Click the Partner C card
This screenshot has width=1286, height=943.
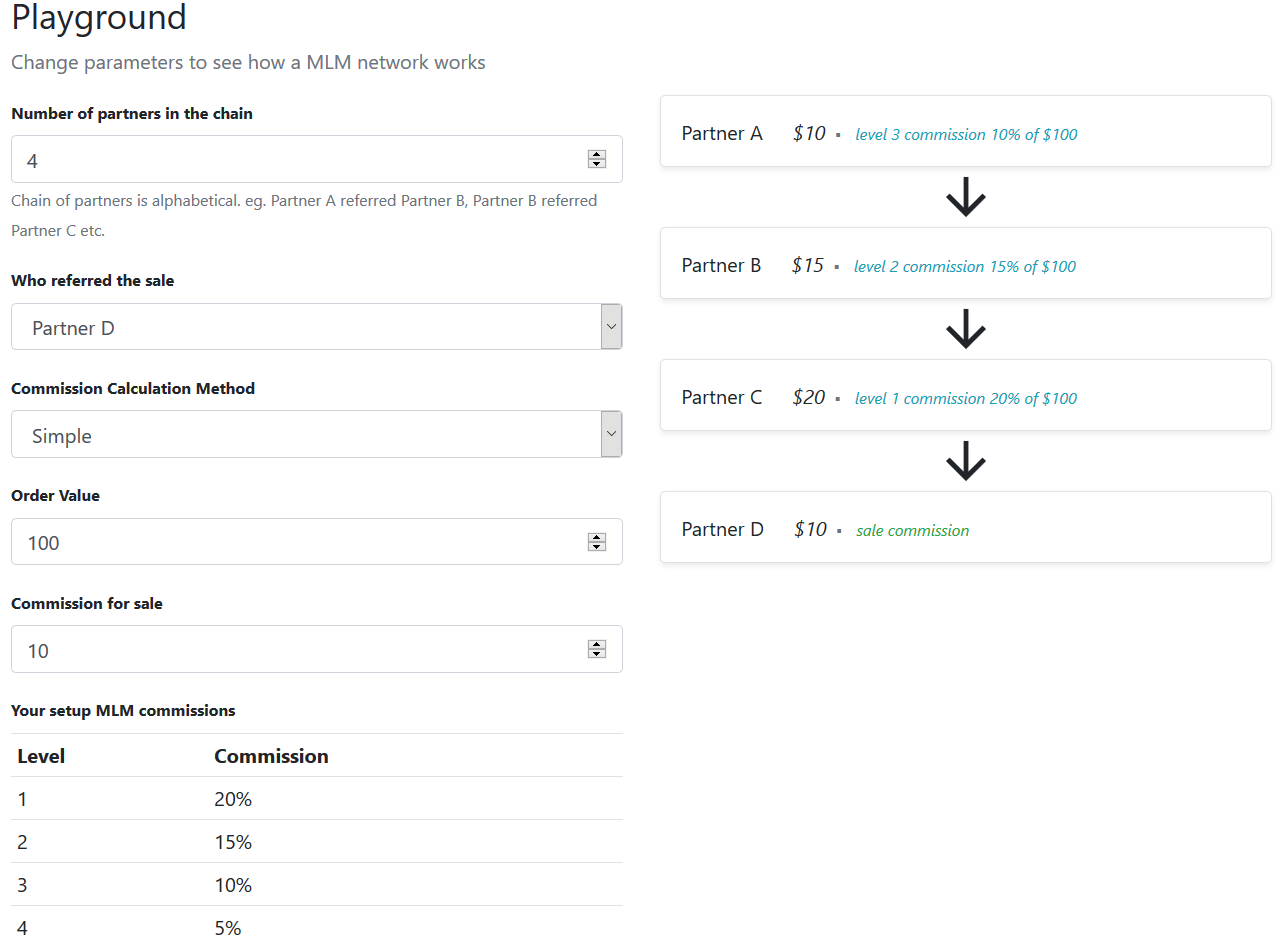coord(965,396)
